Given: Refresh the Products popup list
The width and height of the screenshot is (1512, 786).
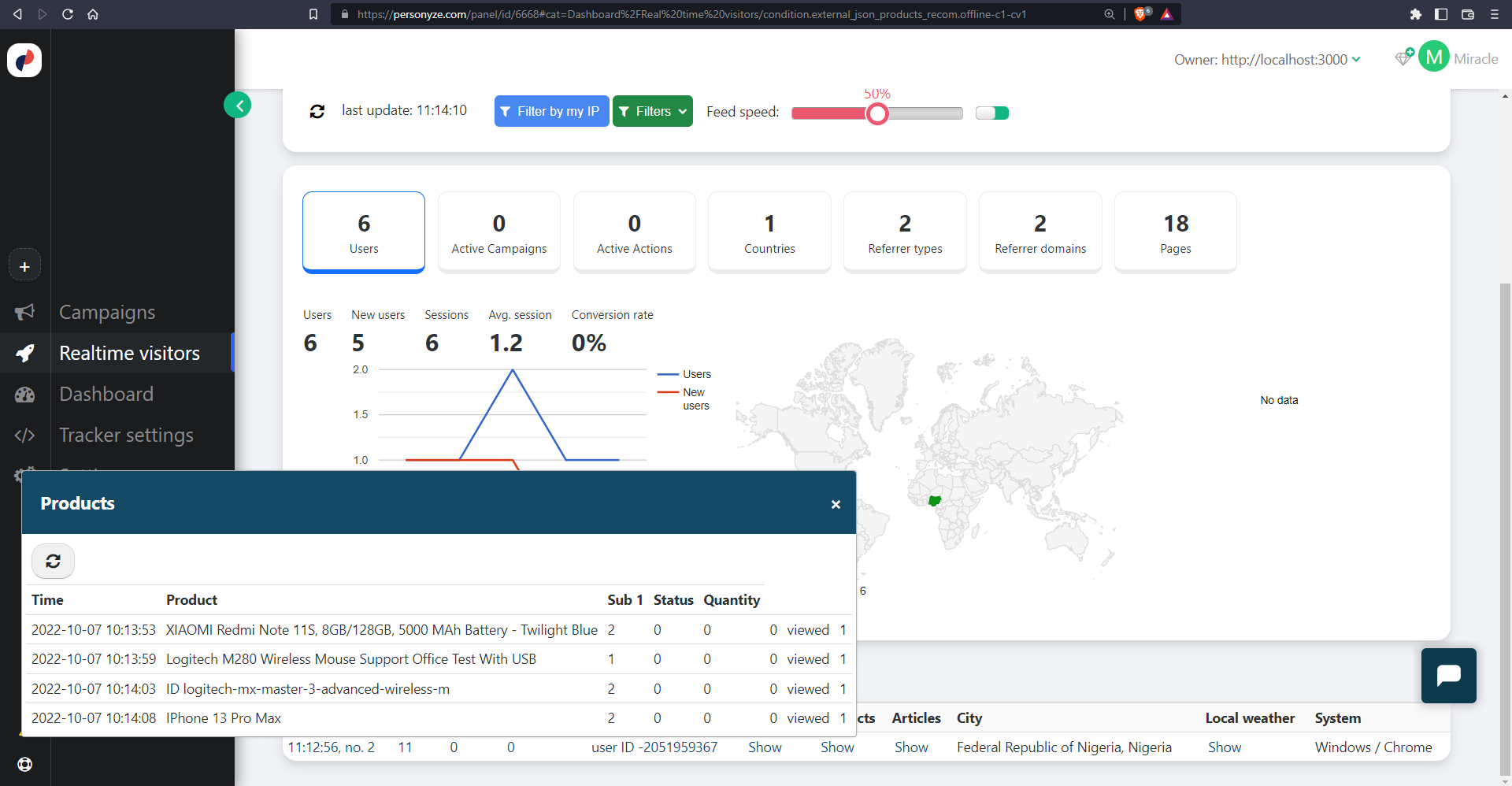Looking at the screenshot, I should (53, 561).
